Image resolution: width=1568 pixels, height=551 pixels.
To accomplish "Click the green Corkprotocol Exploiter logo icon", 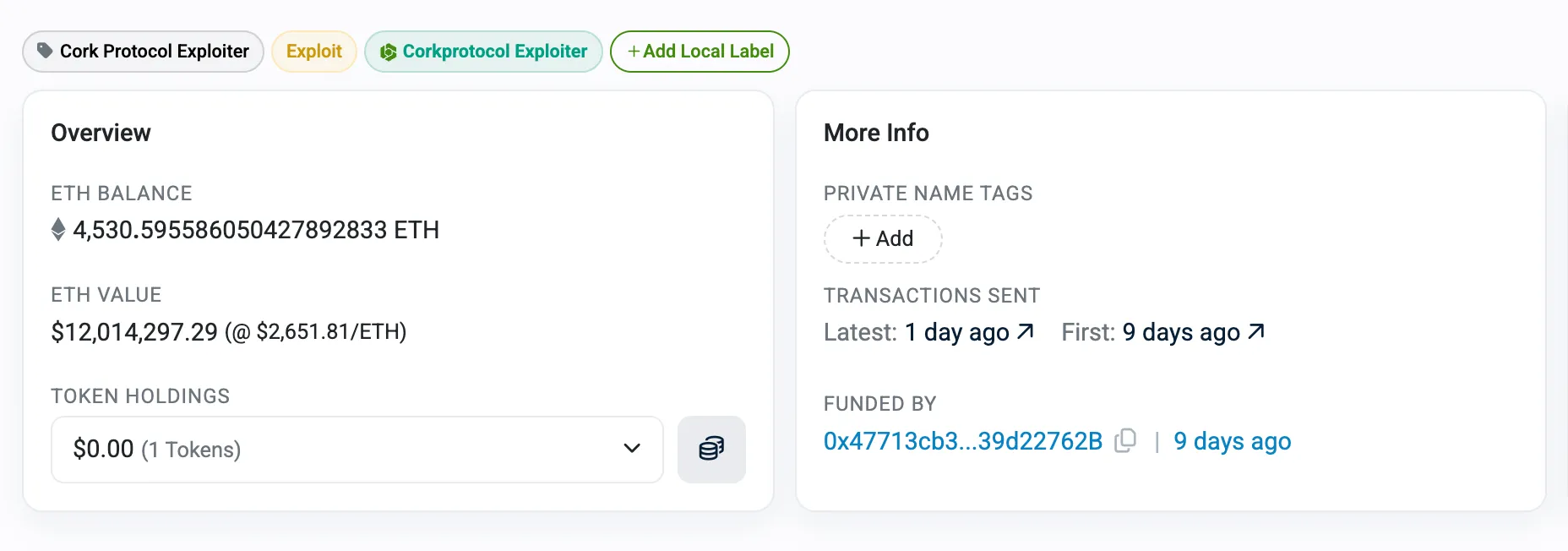I will point(388,52).
